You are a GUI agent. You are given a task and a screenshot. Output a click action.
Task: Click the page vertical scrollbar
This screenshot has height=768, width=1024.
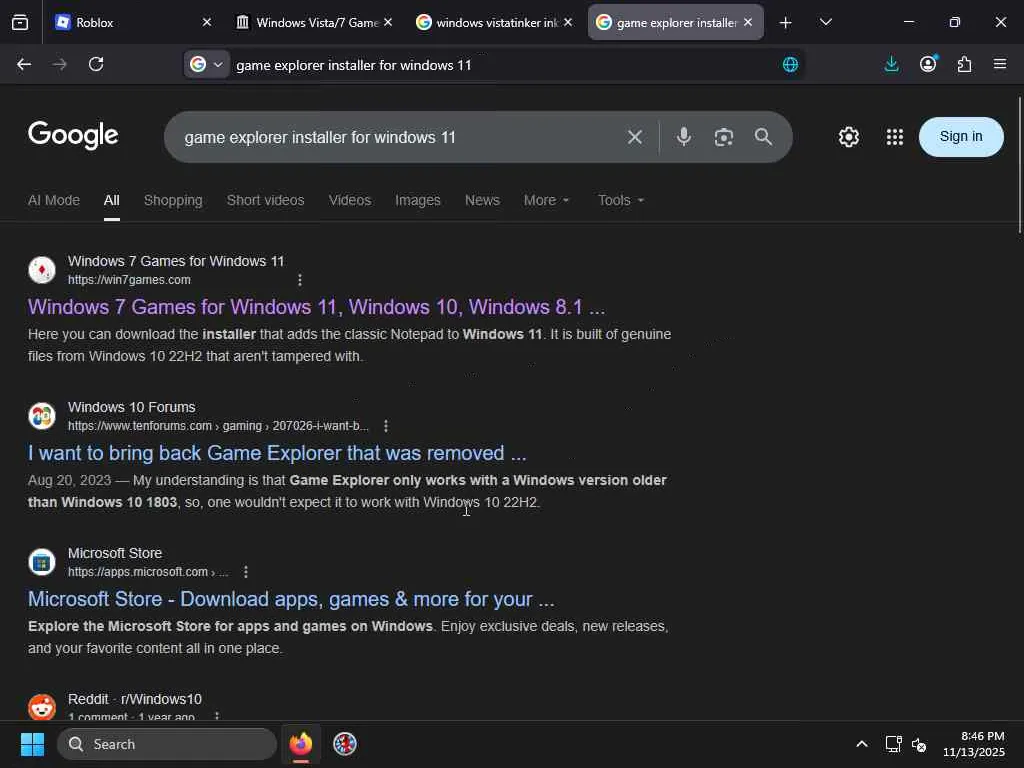pos(1019,165)
